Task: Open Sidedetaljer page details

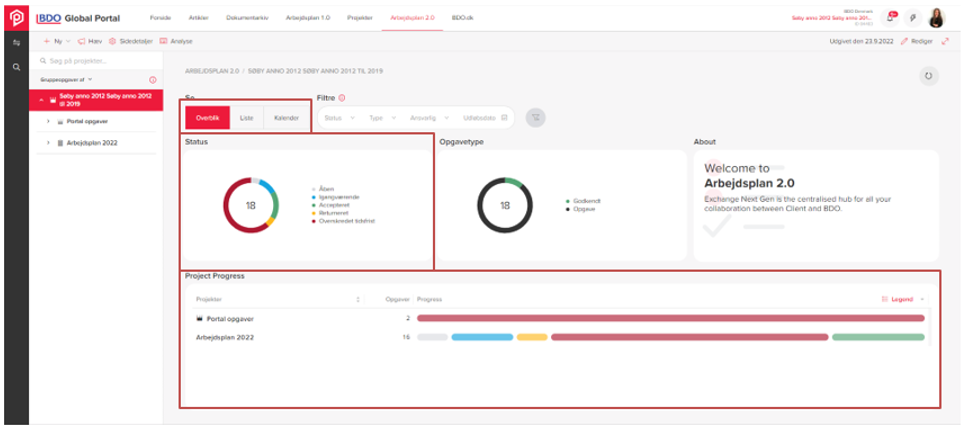Action: (131, 41)
